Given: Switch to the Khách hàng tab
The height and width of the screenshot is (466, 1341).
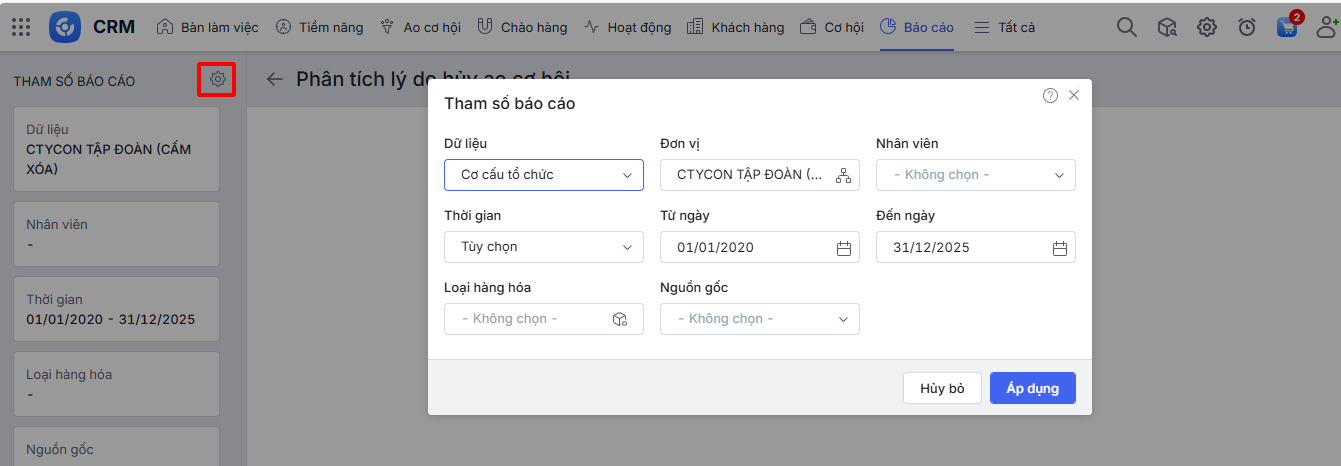Looking at the screenshot, I should 736,27.
